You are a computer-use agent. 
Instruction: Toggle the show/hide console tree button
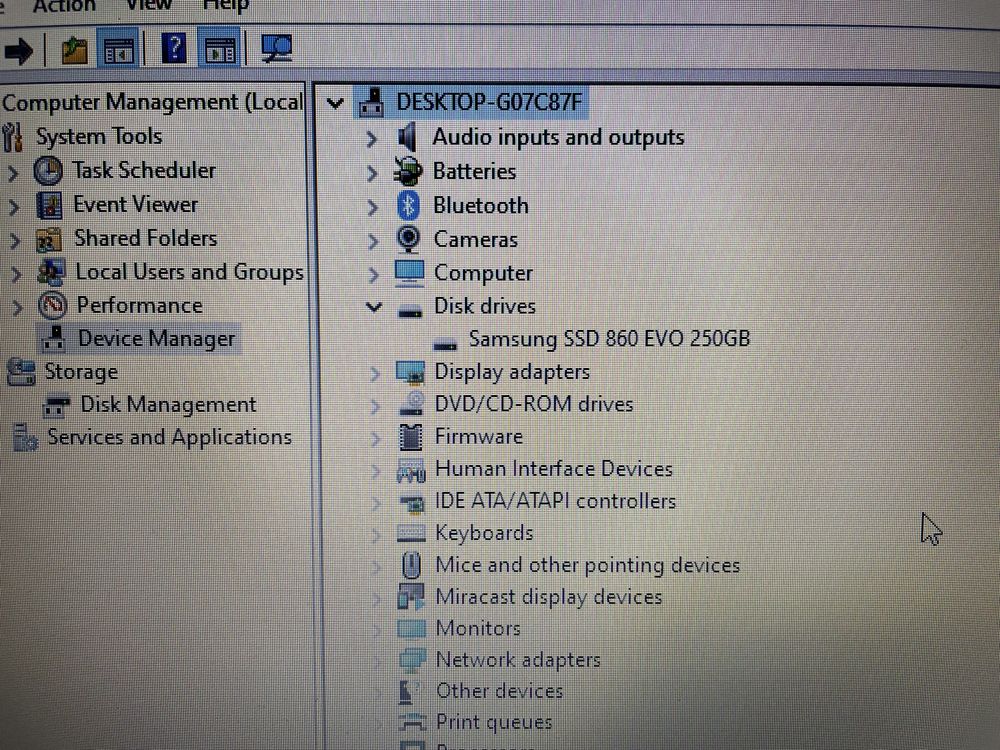[x=119, y=49]
